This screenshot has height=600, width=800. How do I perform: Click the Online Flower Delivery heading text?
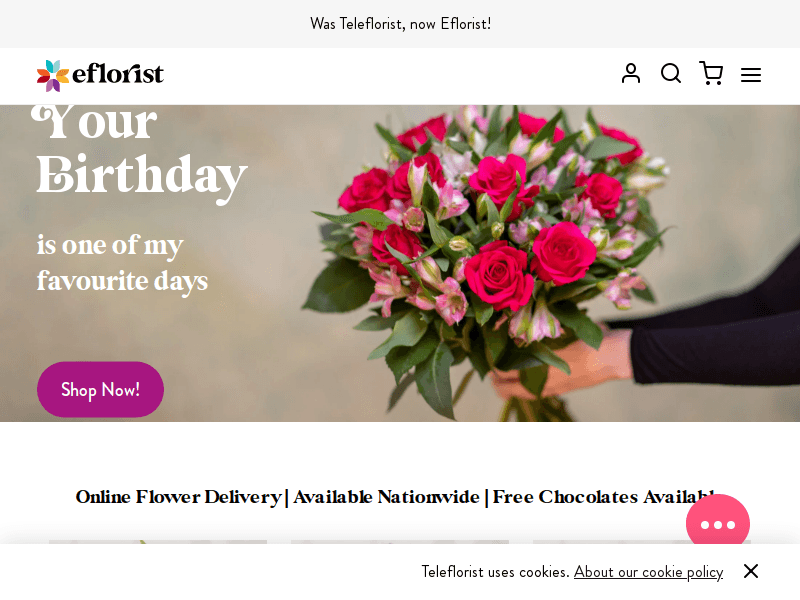[x=400, y=497]
